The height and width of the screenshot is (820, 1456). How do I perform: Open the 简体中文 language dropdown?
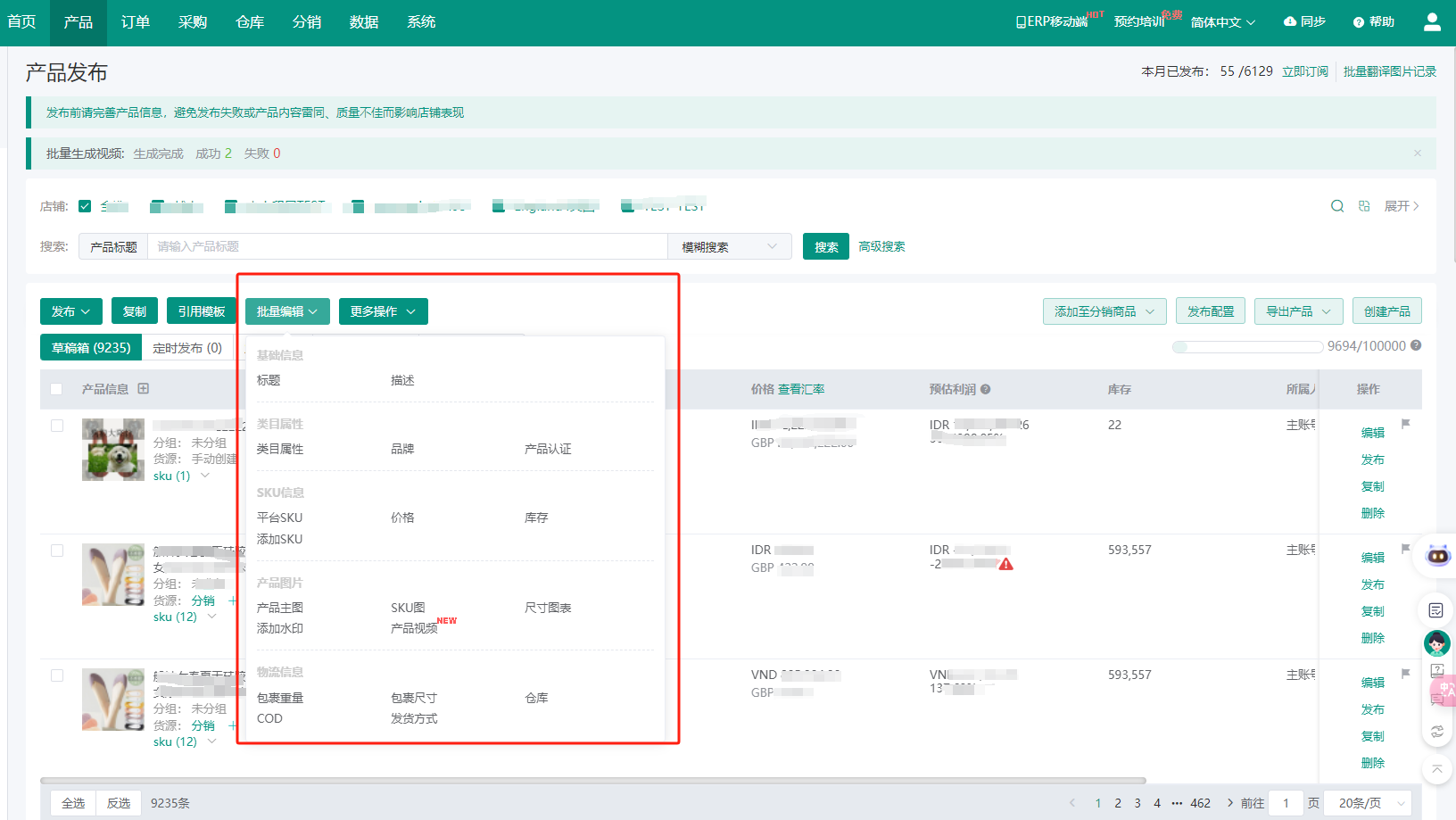coord(1223,21)
